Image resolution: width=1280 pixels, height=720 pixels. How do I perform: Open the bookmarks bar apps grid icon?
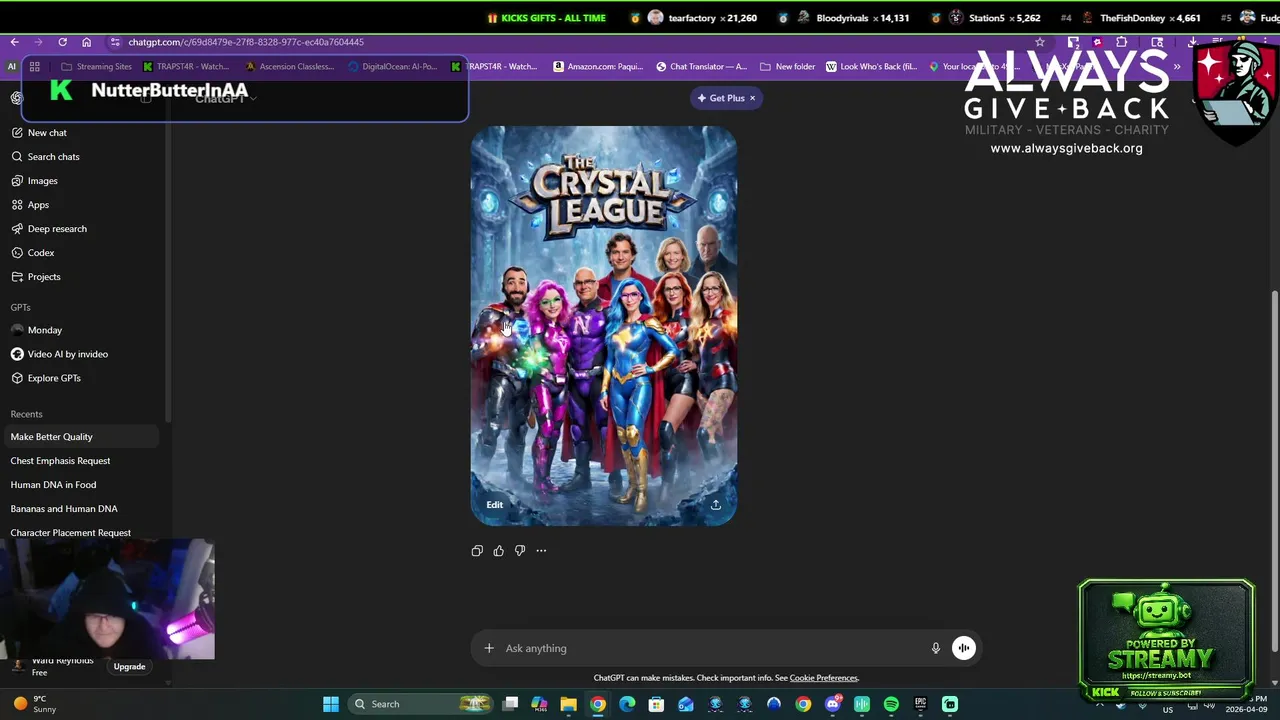pos(34,67)
